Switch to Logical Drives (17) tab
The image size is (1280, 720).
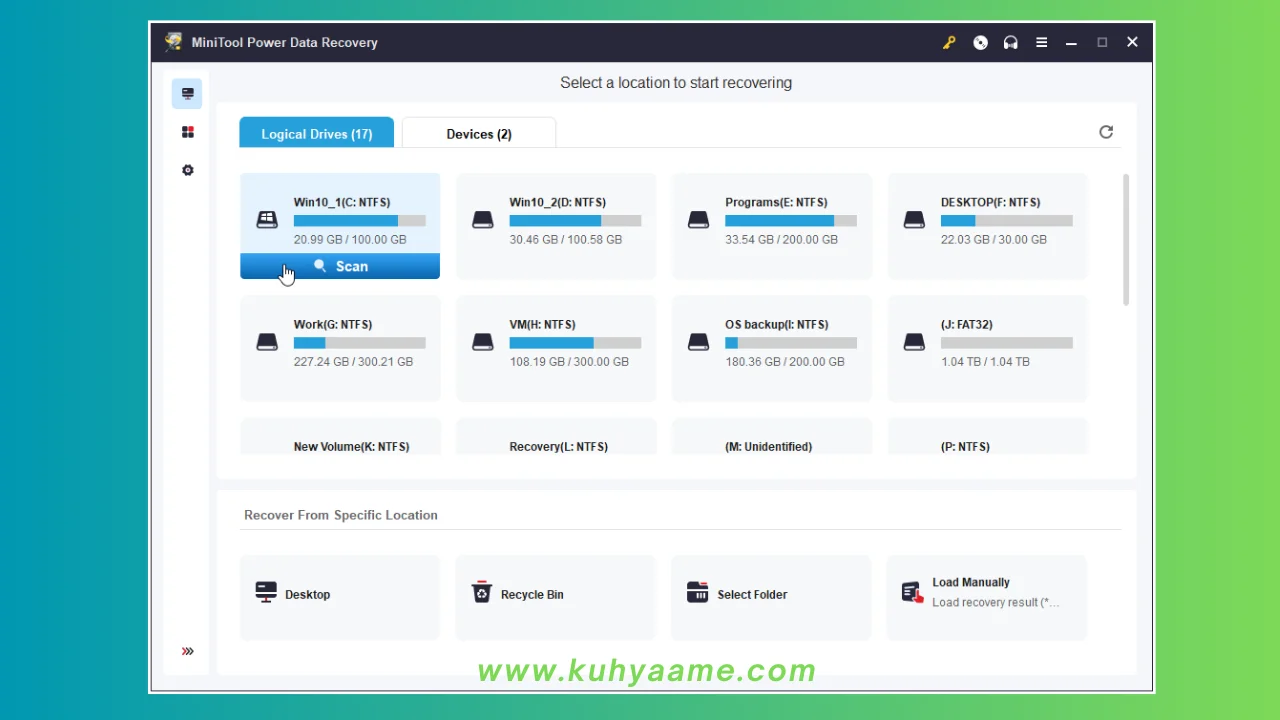[317, 133]
